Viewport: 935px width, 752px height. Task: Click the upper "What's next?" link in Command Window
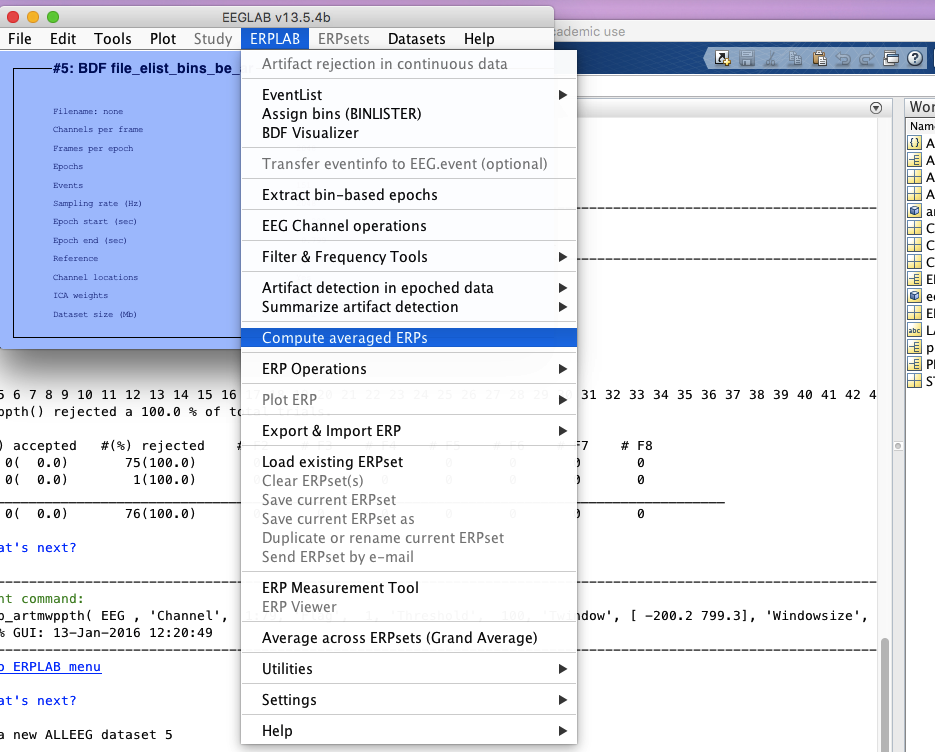coord(38,547)
